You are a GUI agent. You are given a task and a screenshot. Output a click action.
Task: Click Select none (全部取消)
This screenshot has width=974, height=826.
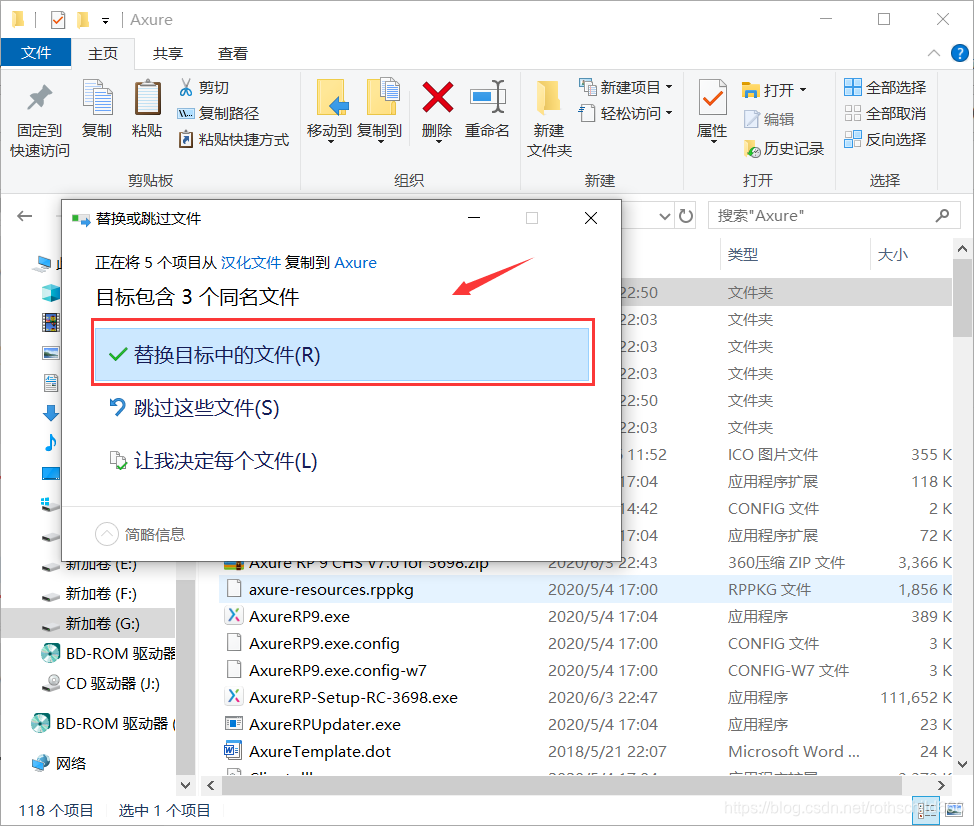pyautogui.click(x=885, y=114)
